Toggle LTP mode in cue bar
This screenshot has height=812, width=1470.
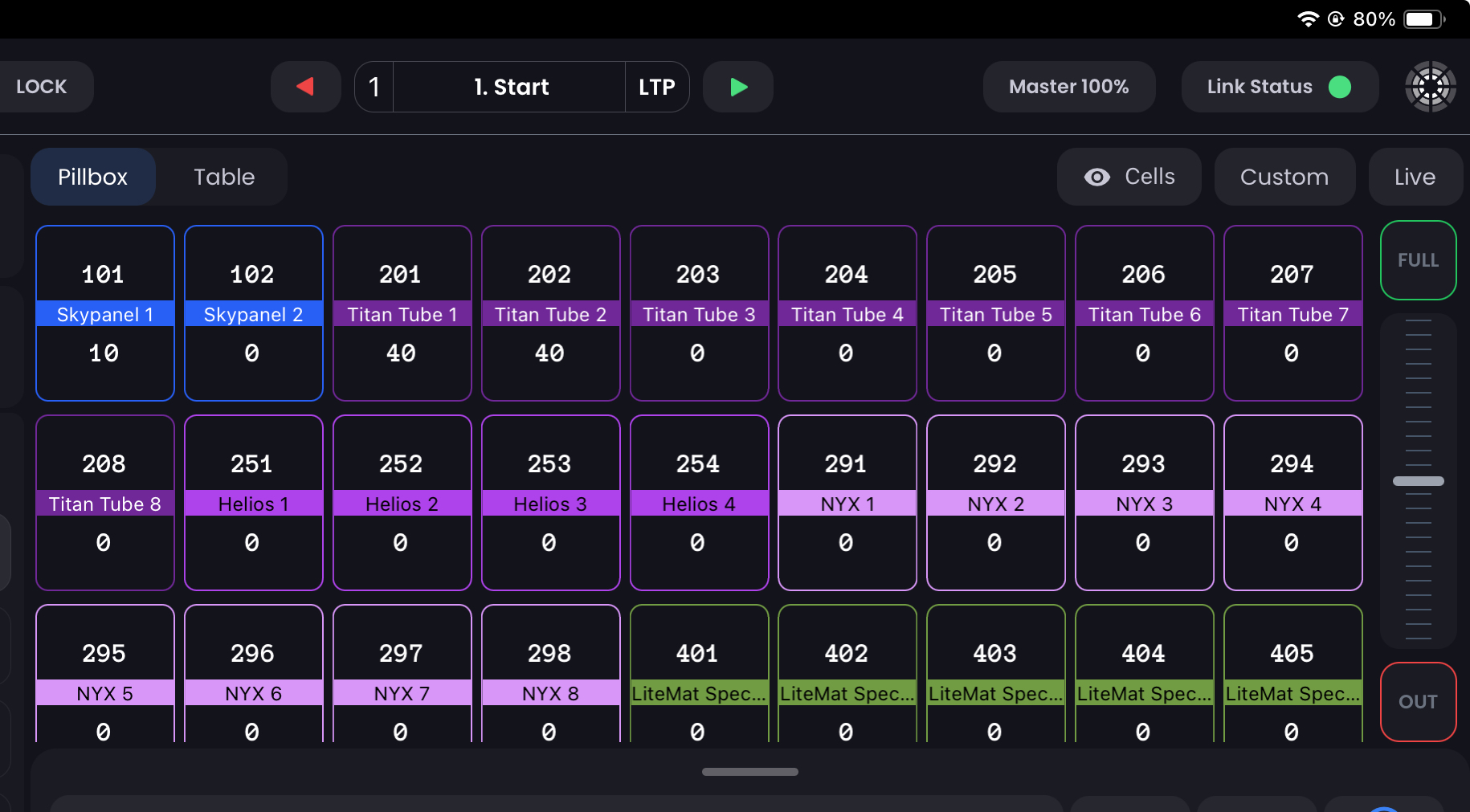(x=656, y=87)
